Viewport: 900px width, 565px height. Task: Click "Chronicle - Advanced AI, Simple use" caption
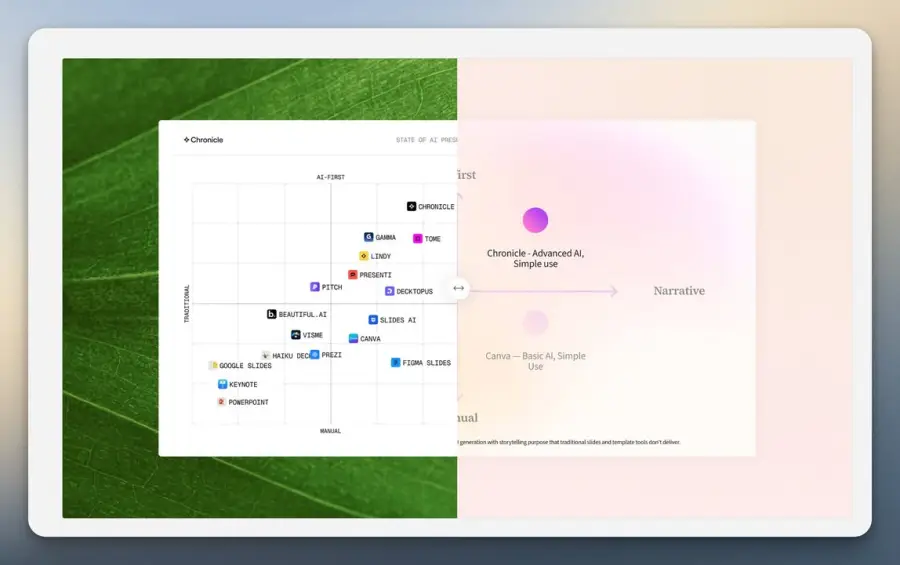(536, 258)
